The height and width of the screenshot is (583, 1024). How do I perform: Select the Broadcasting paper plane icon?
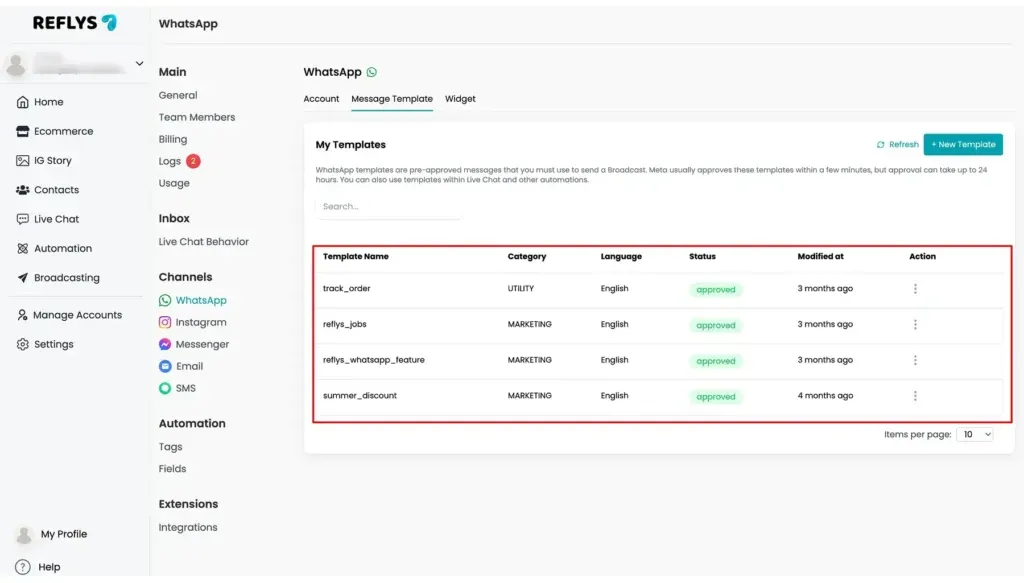[22, 277]
